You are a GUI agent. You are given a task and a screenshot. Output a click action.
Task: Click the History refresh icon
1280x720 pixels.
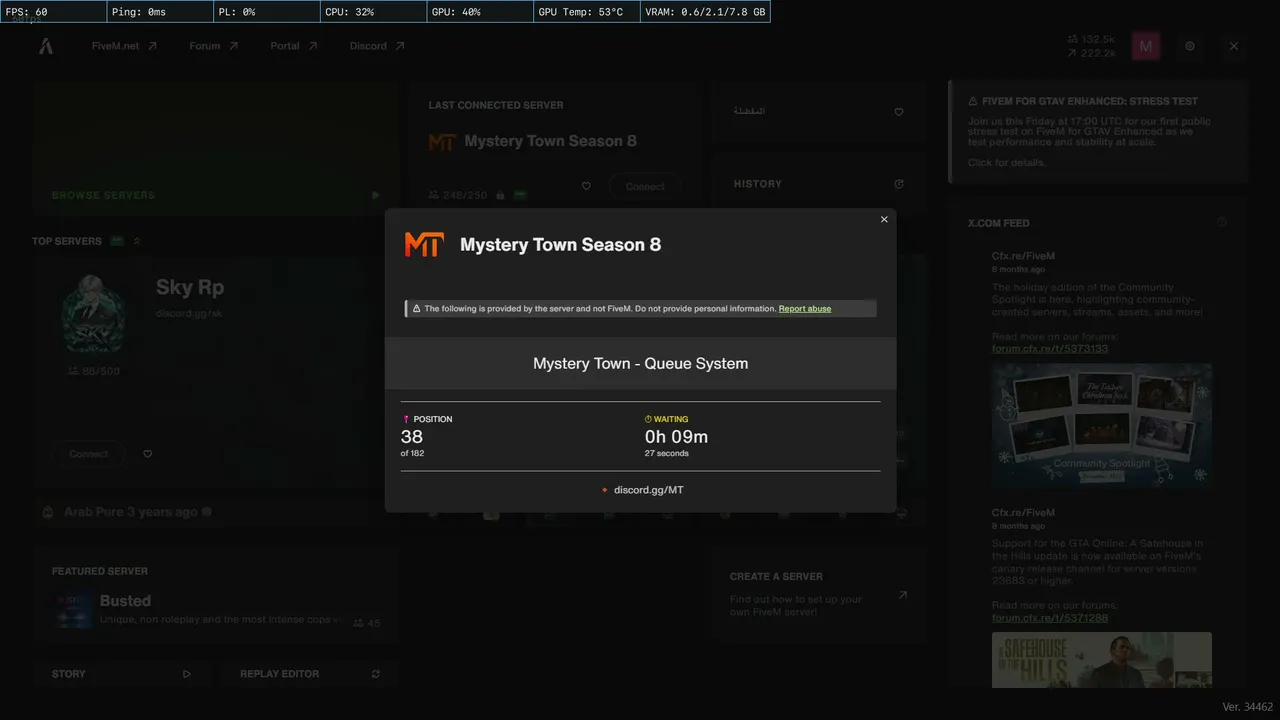(899, 184)
